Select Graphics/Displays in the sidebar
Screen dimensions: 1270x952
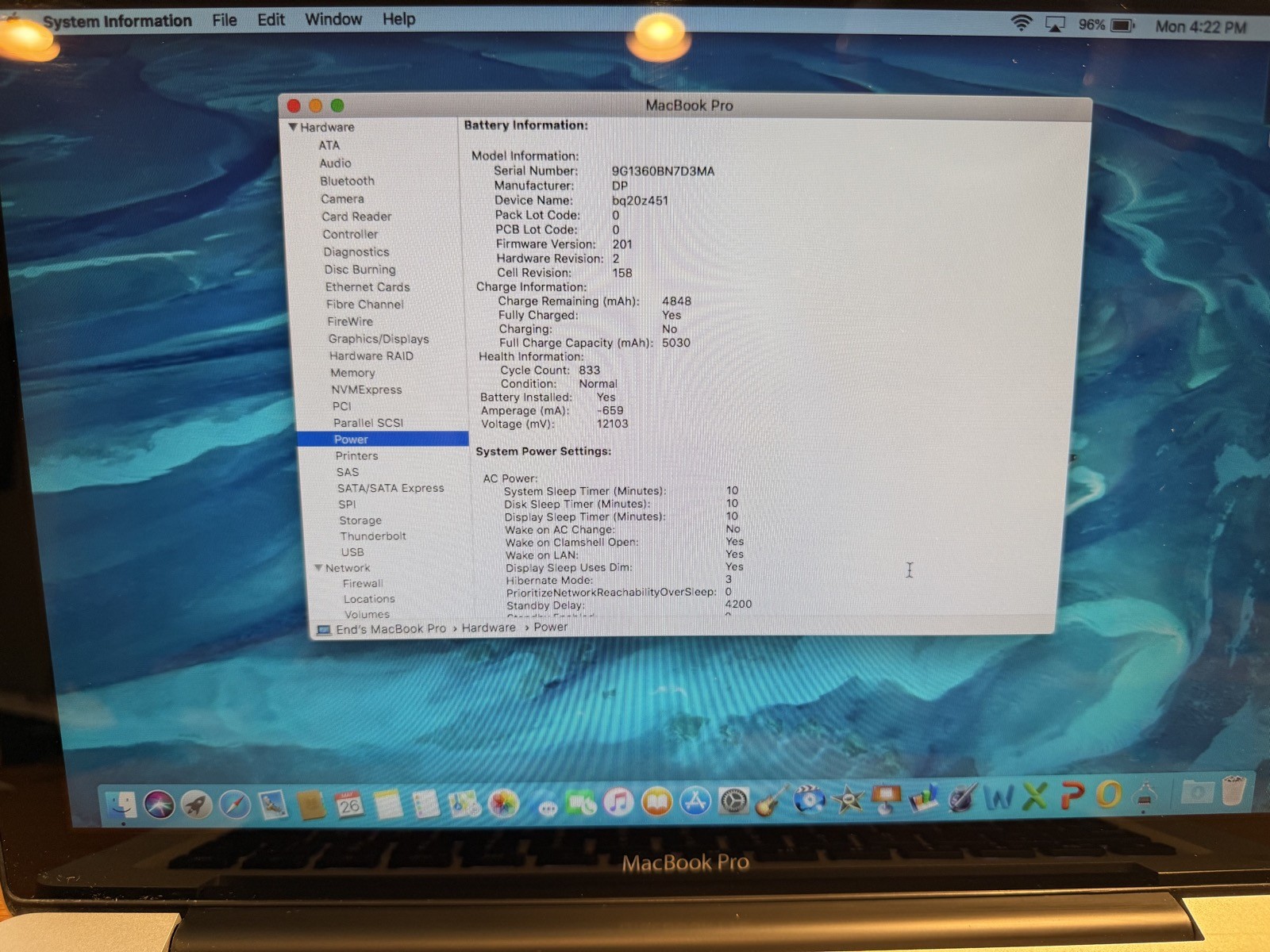pos(379,339)
